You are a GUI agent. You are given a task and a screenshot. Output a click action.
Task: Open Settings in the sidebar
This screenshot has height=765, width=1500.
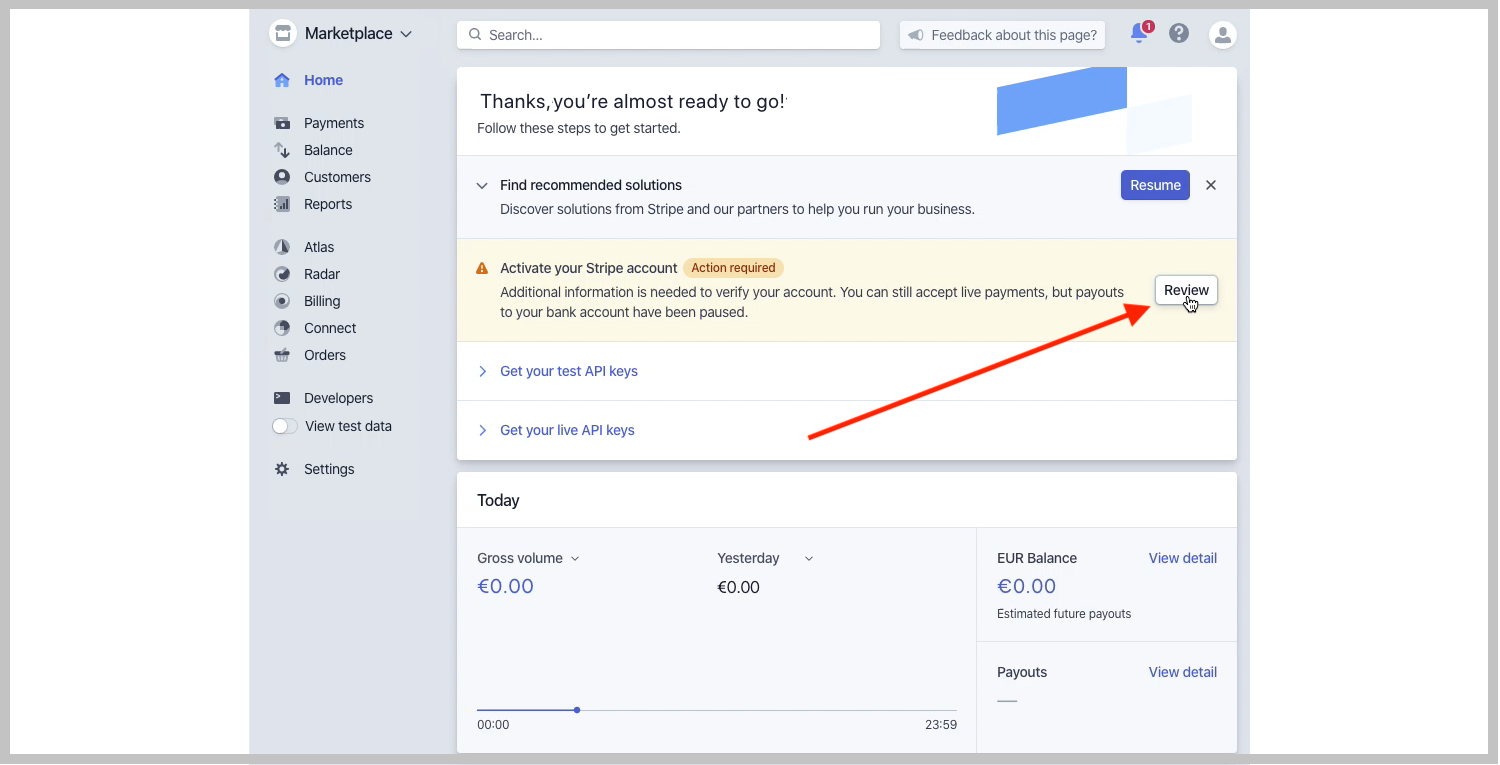click(x=329, y=469)
